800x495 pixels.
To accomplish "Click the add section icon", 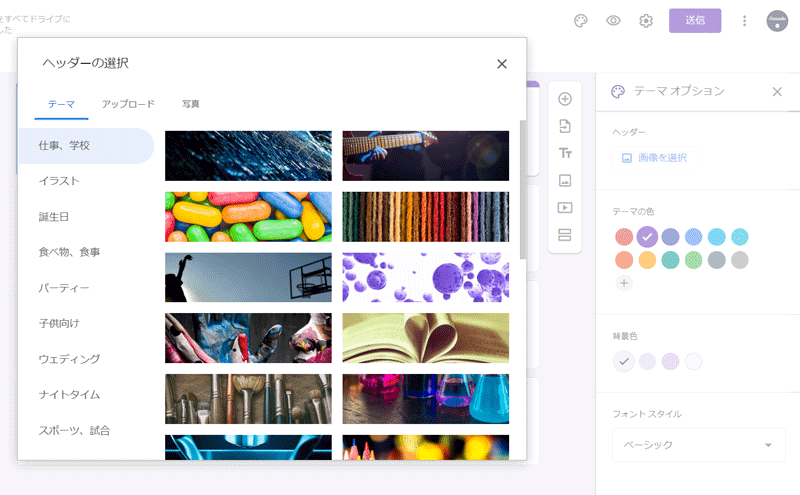I will (x=565, y=235).
